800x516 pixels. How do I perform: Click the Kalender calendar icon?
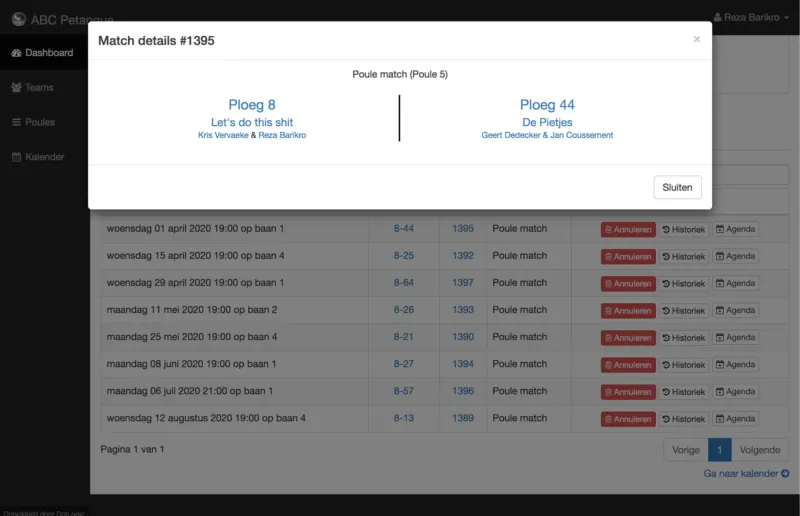click(16, 157)
